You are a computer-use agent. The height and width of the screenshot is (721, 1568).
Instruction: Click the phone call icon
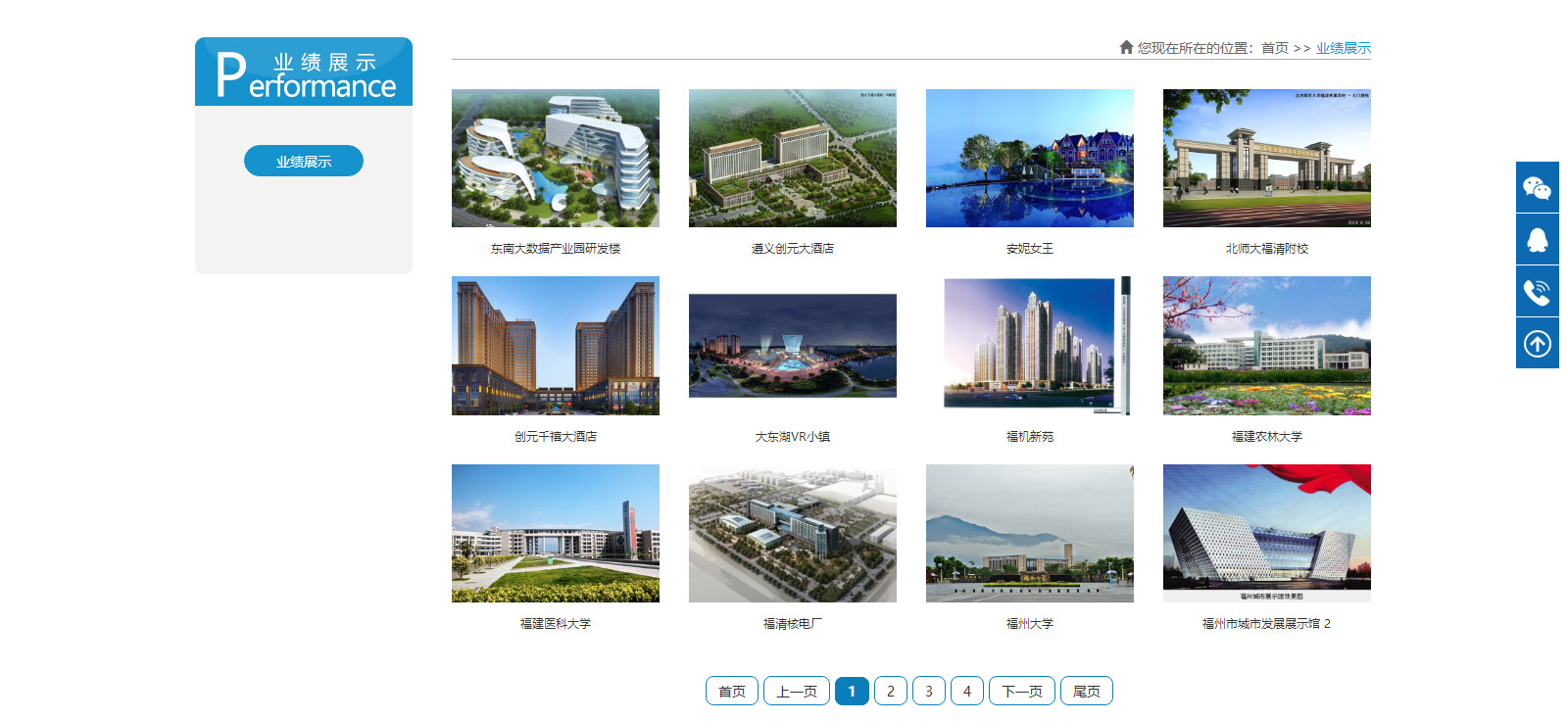coord(1537,292)
